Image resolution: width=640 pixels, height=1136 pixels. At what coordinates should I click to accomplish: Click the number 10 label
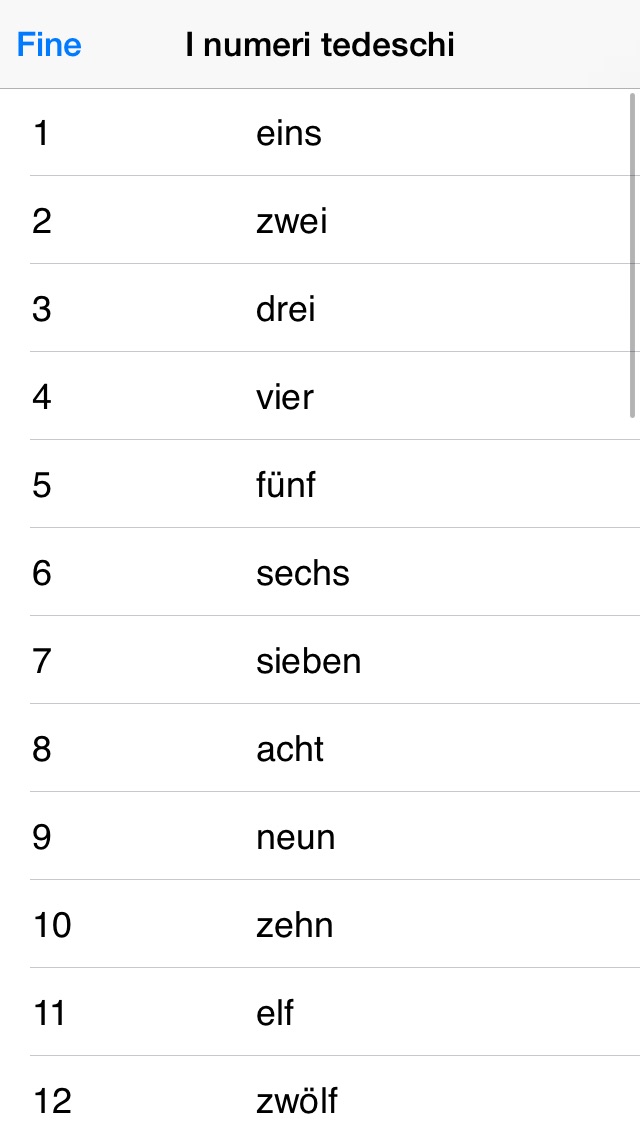click(52, 925)
